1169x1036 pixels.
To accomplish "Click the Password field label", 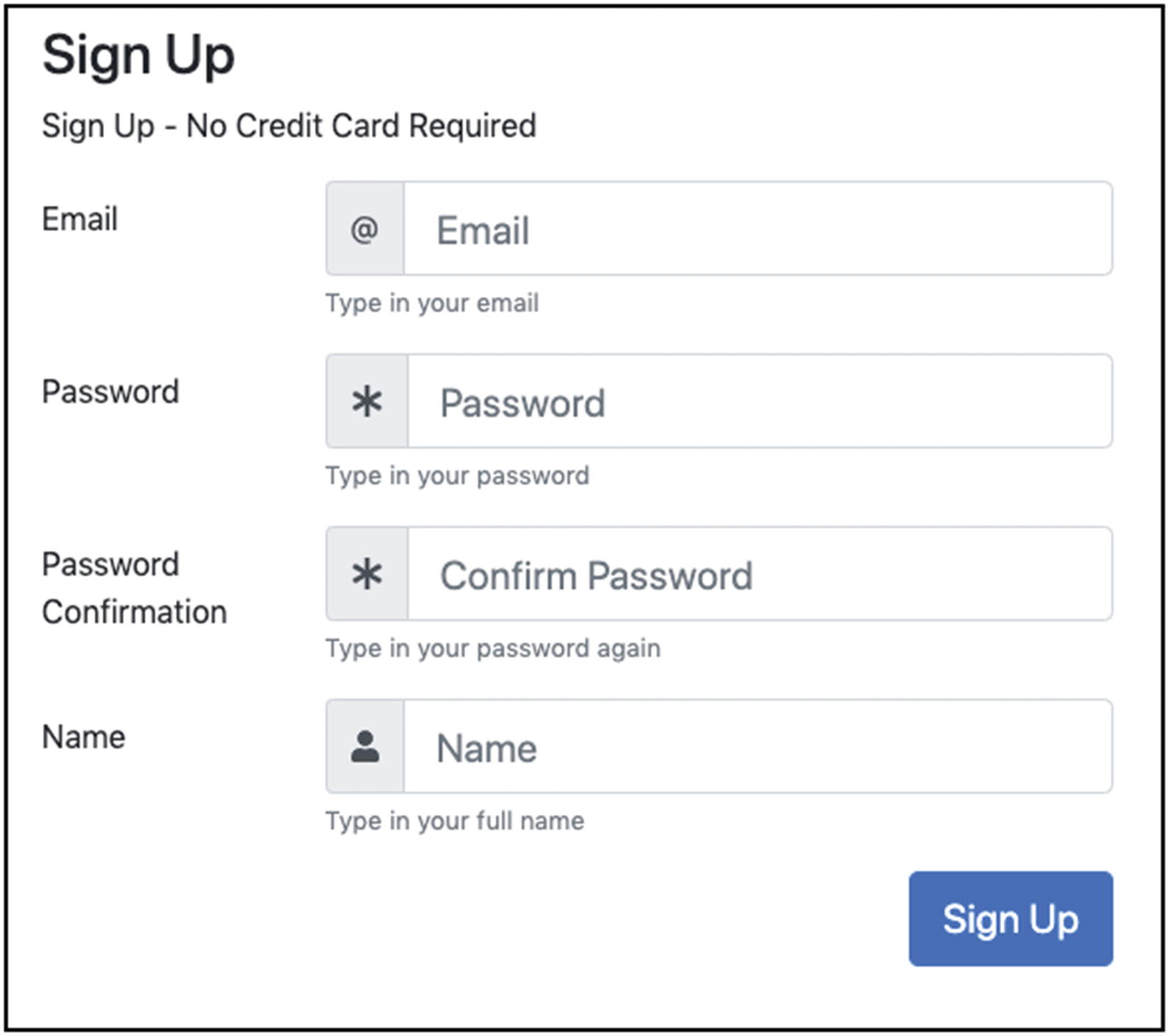I will point(110,392).
